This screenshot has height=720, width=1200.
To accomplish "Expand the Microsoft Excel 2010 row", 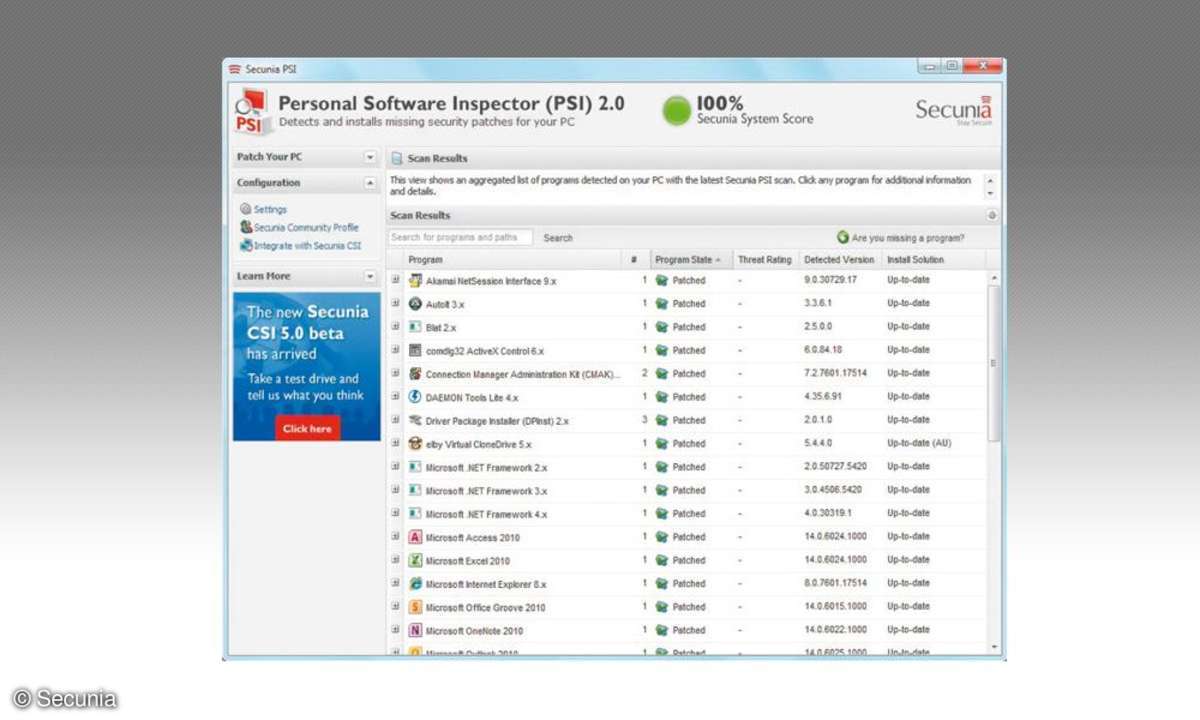I will click(395, 561).
